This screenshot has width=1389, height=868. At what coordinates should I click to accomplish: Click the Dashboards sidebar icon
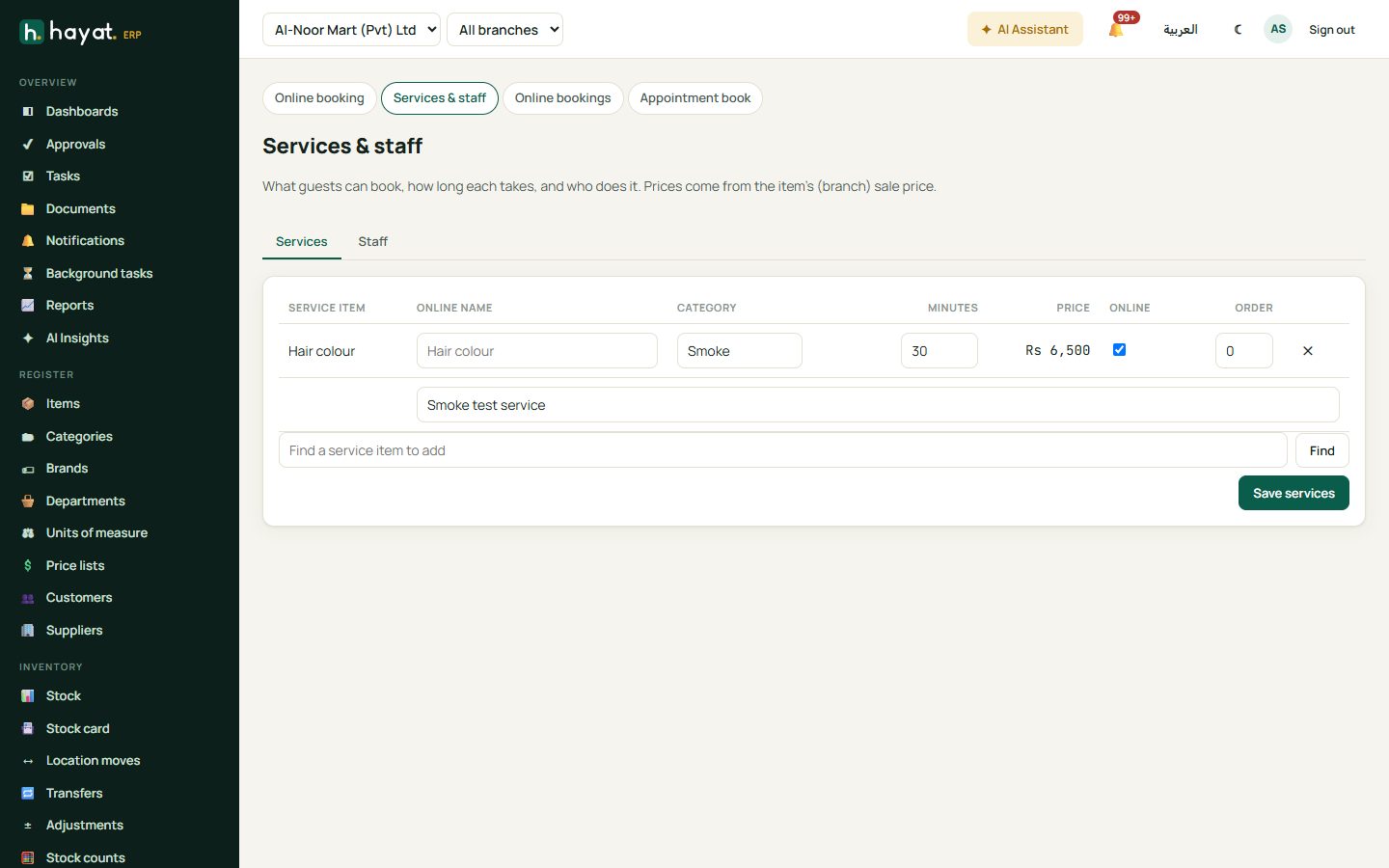pyautogui.click(x=28, y=112)
